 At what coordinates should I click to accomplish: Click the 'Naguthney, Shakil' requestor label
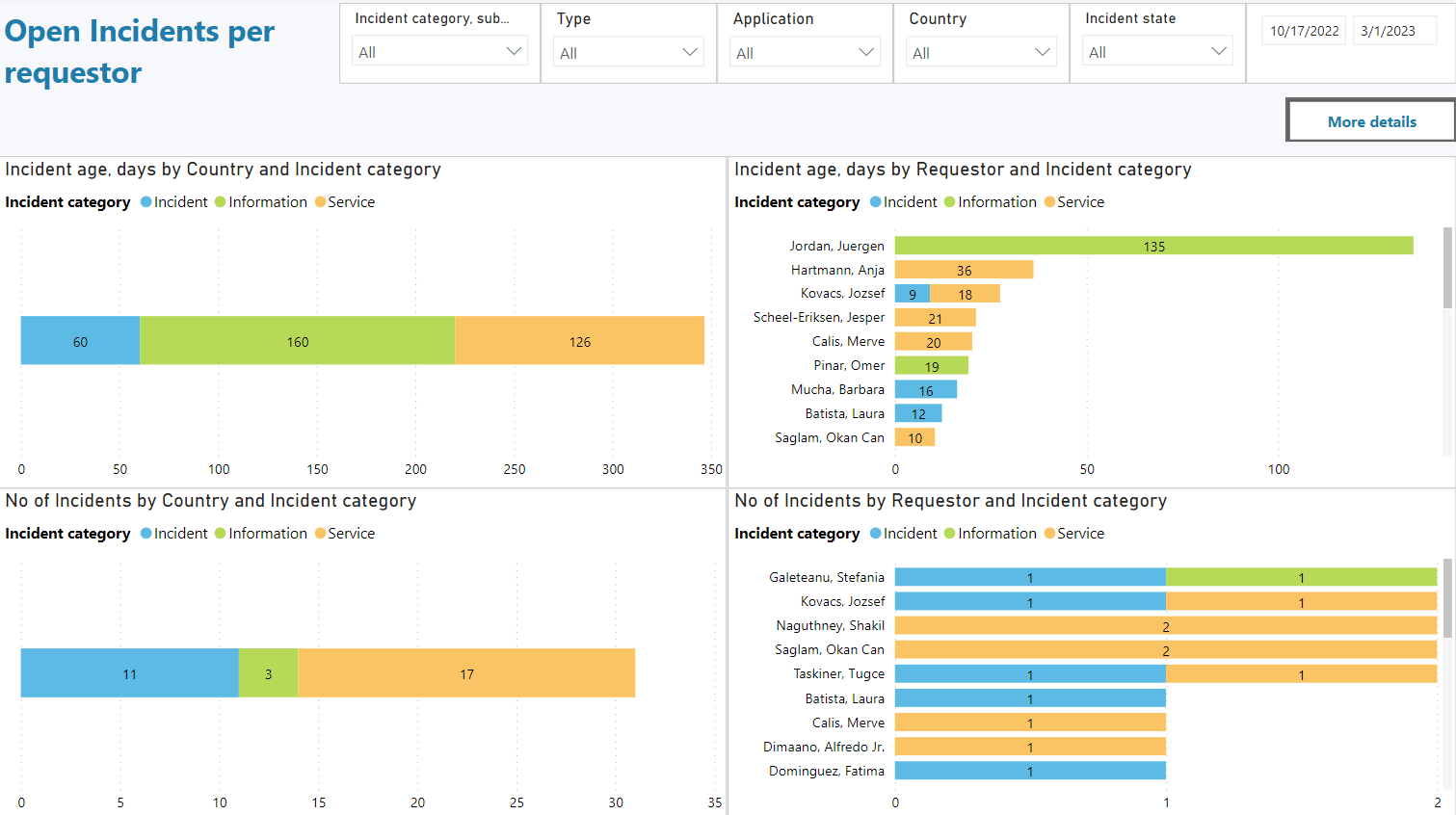point(830,625)
